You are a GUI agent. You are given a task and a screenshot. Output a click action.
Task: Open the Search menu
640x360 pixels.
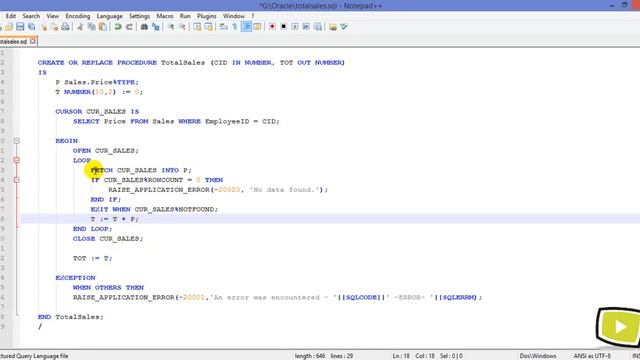(31, 16)
